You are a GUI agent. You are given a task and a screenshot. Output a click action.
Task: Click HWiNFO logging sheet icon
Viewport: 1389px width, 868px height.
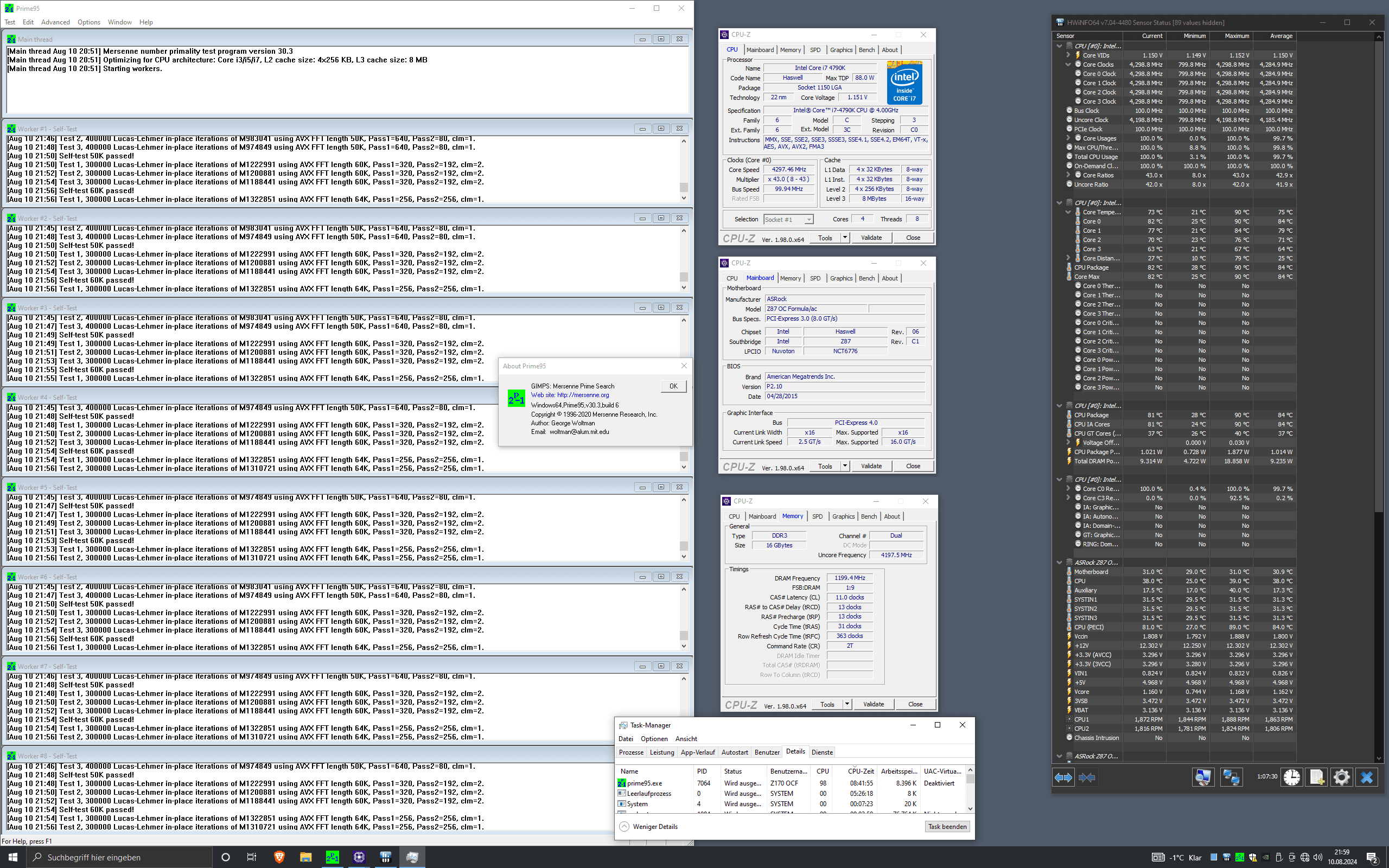pyautogui.click(x=1317, y=777)
